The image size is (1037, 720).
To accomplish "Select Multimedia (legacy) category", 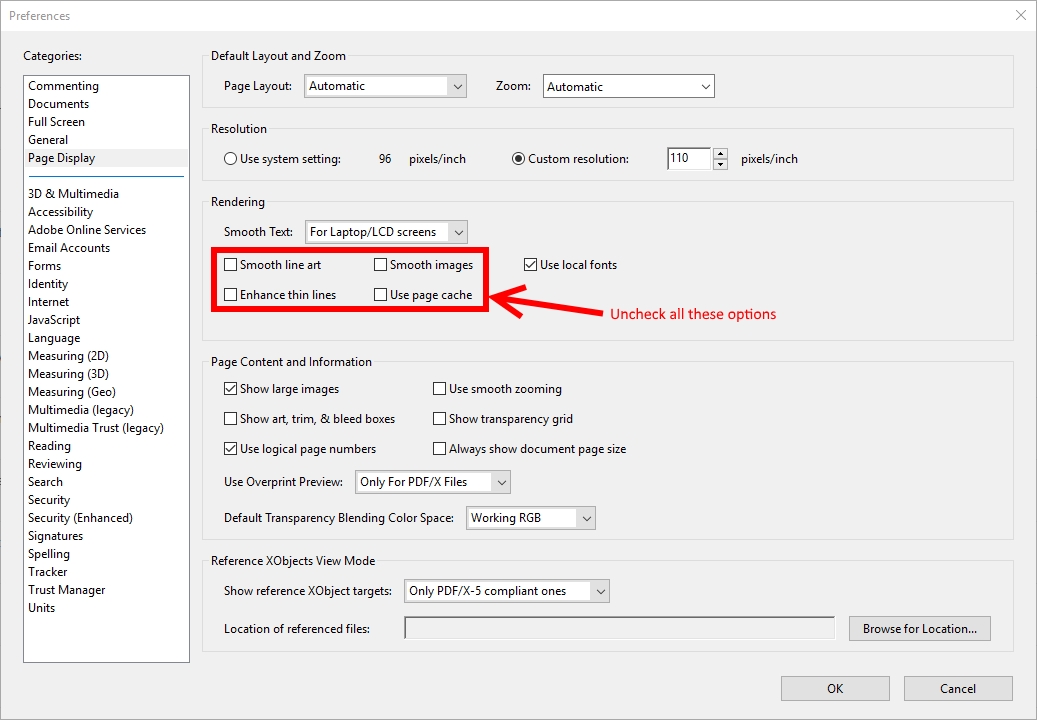I will point(81,410).
